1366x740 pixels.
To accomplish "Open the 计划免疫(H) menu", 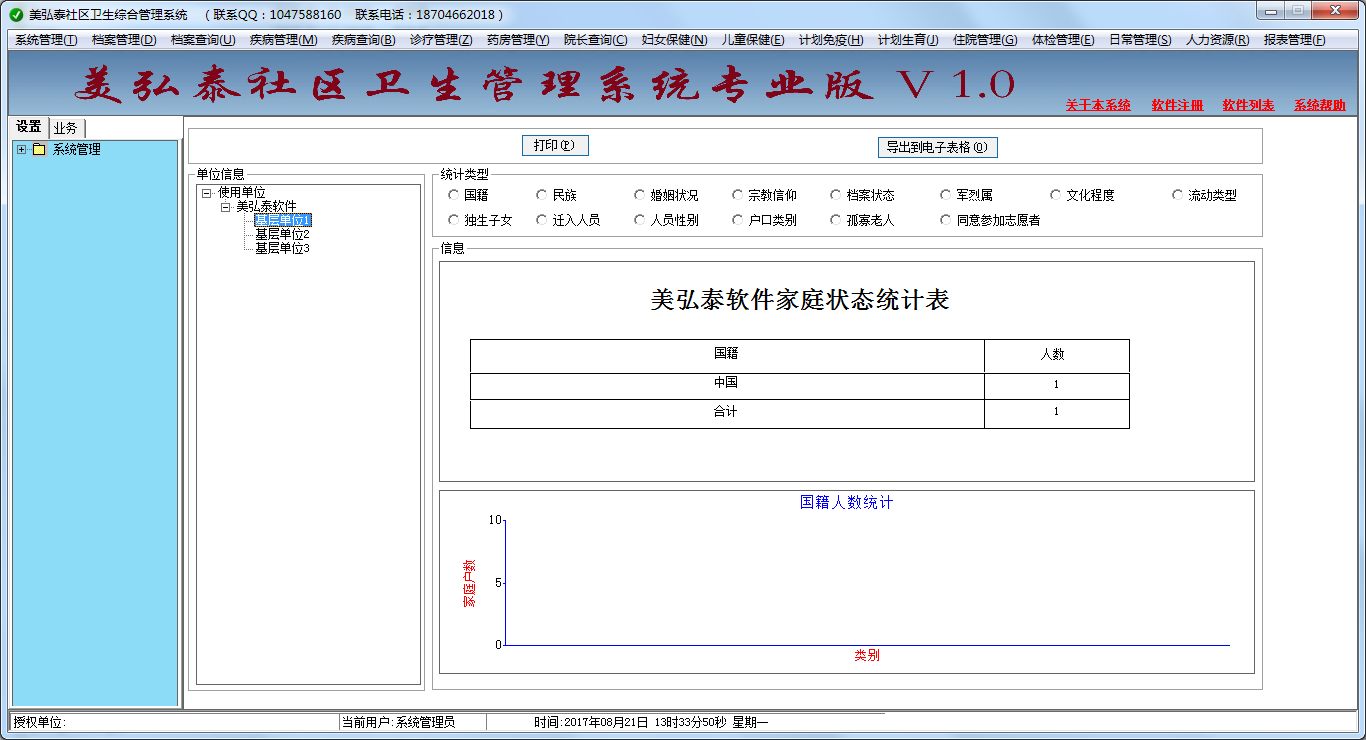I will point(831,40).
